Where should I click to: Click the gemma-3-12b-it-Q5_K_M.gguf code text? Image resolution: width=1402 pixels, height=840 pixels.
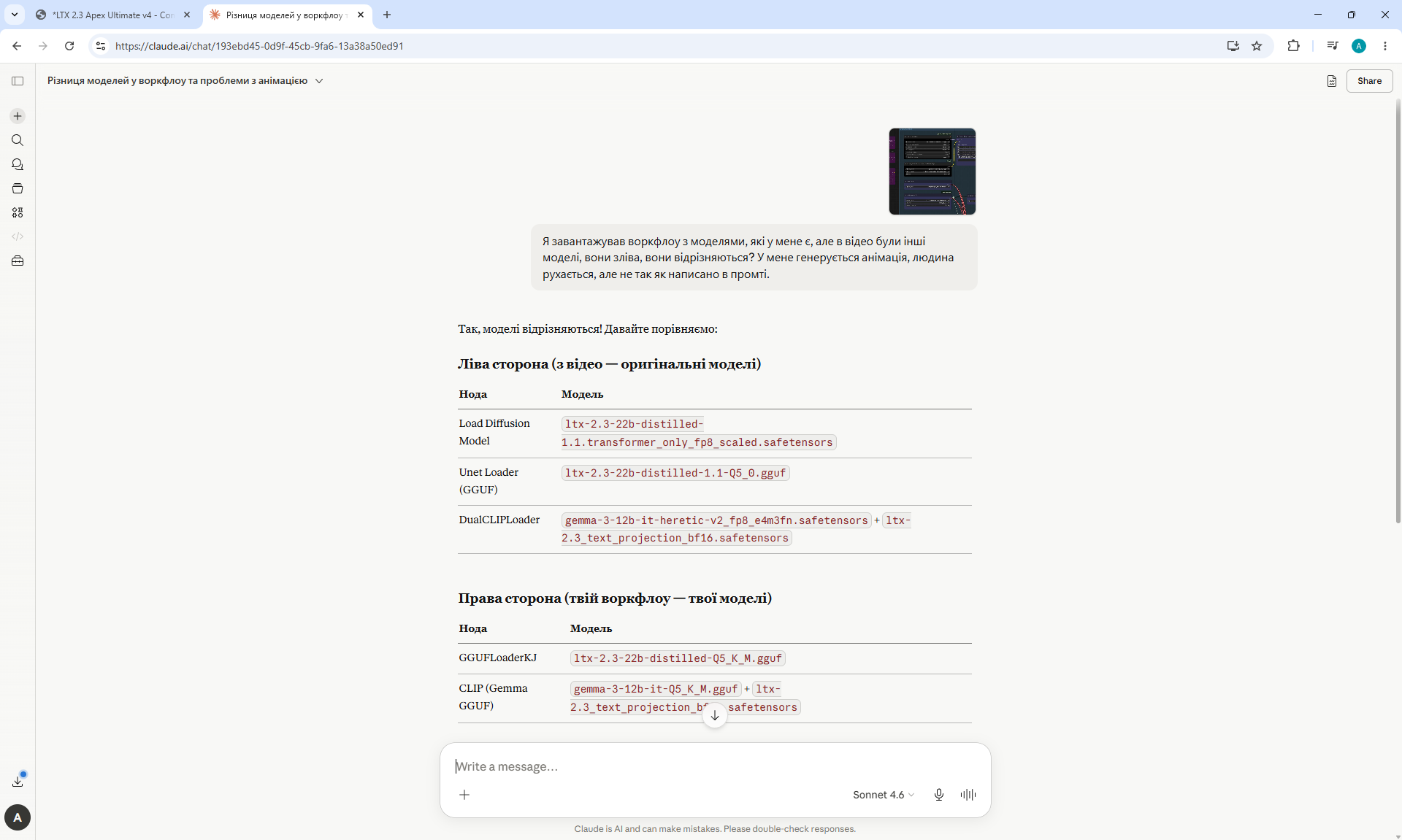click(656, 689)
